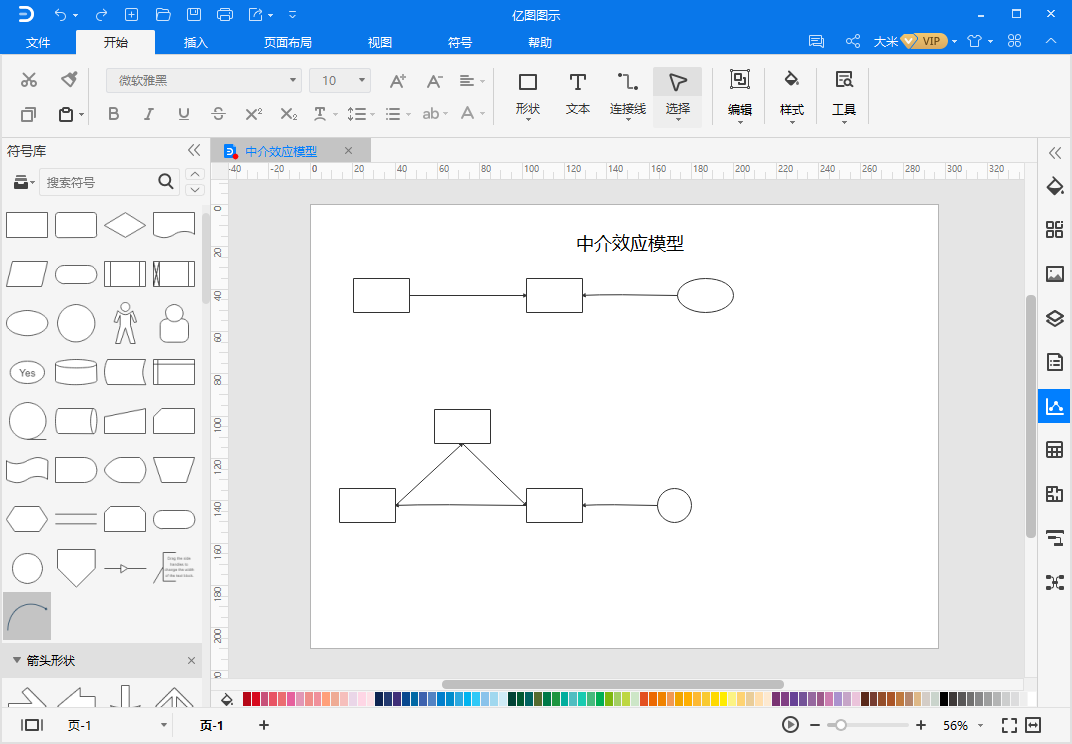Click the Redo arrow icon
The height and width of the screenshot is (744, 1072).
pyautogui.click(x=101, y=14)
